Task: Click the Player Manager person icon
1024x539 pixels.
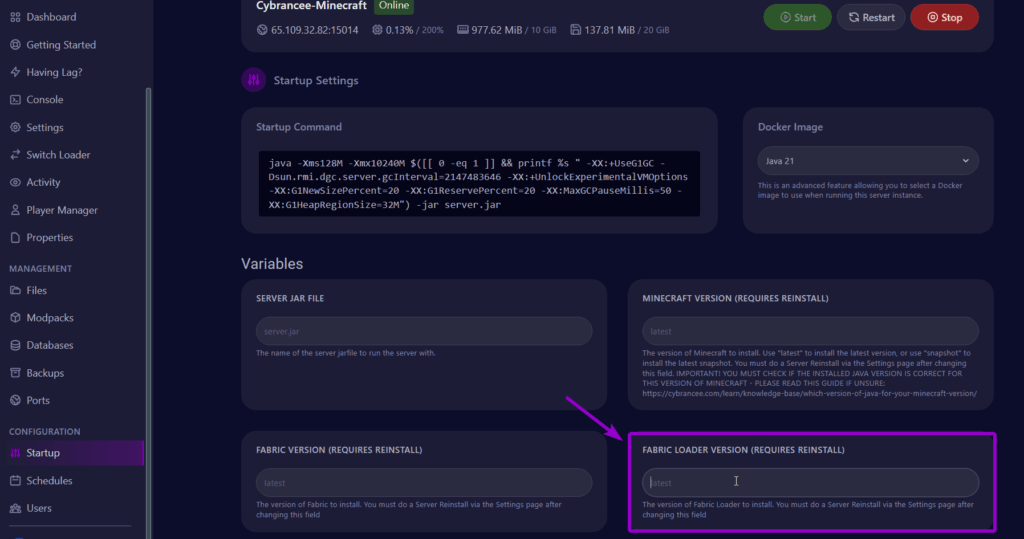Action: [x=15, y=210]
